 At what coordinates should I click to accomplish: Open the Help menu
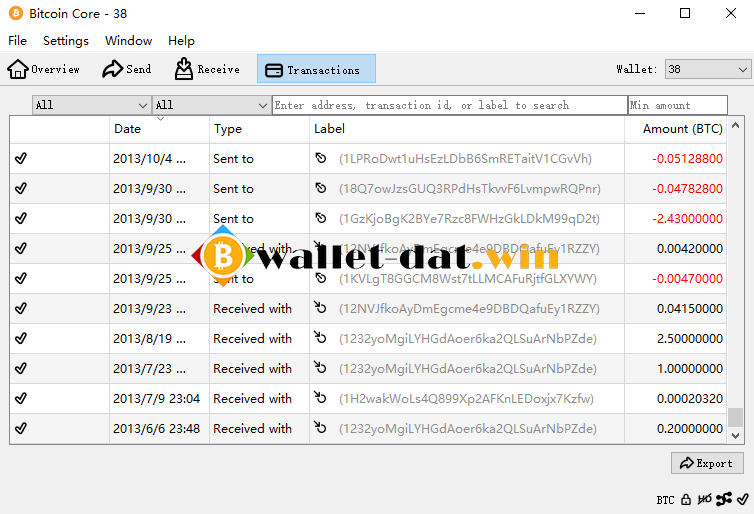click(181, 41)
